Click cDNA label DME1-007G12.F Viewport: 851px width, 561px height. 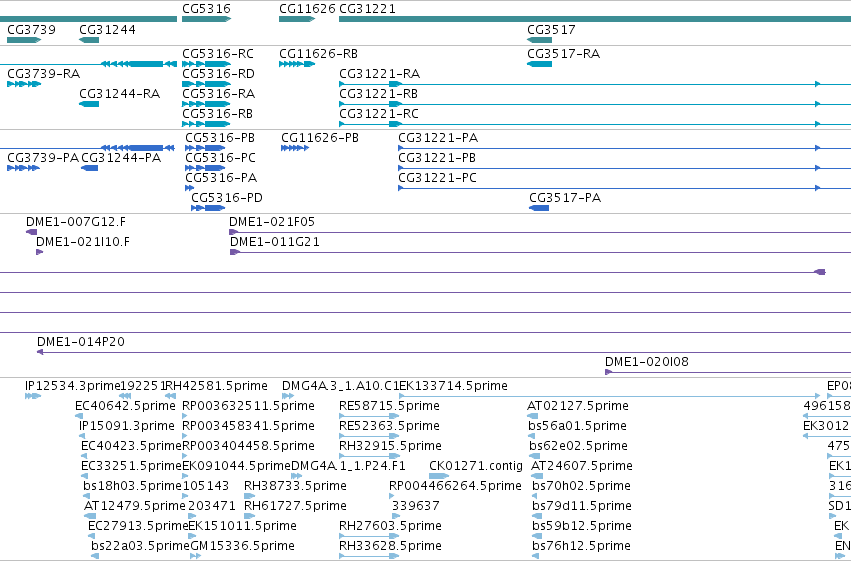(x=76, y=222)
